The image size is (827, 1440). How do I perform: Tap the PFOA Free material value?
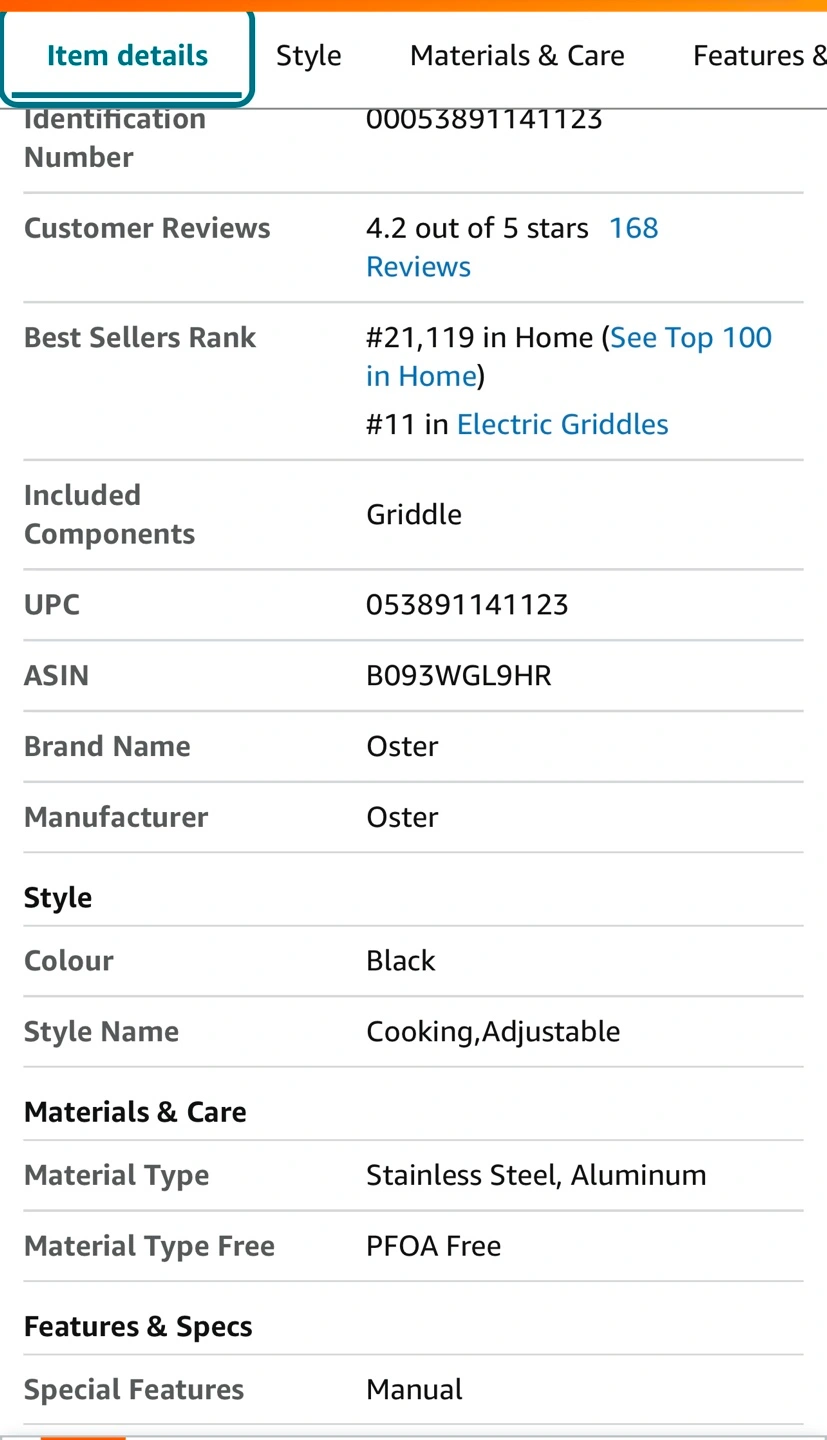click(x=434, y=1245)
